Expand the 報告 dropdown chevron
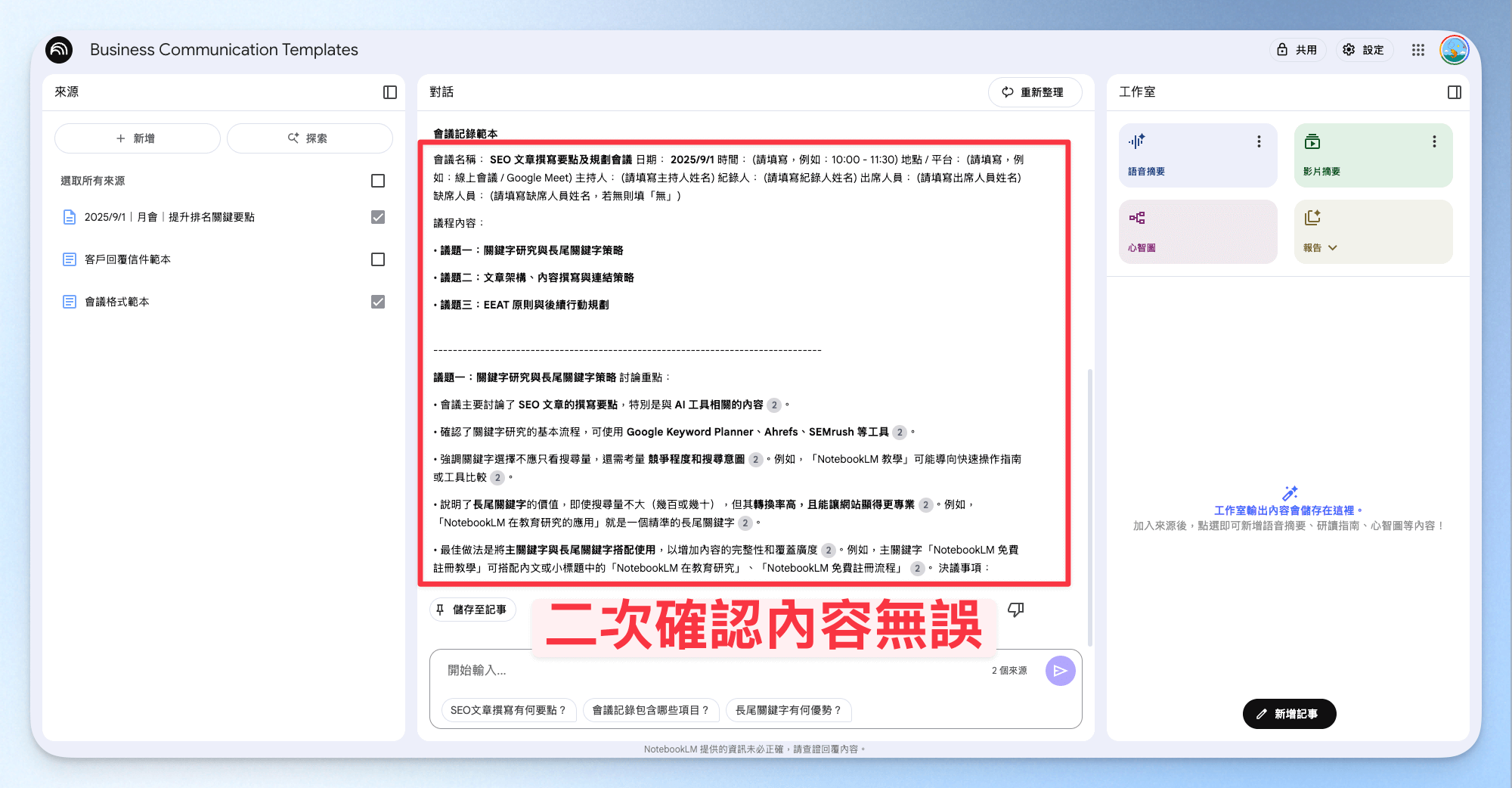Viewport: 1512px width, 788px height. pos(1333,248)
